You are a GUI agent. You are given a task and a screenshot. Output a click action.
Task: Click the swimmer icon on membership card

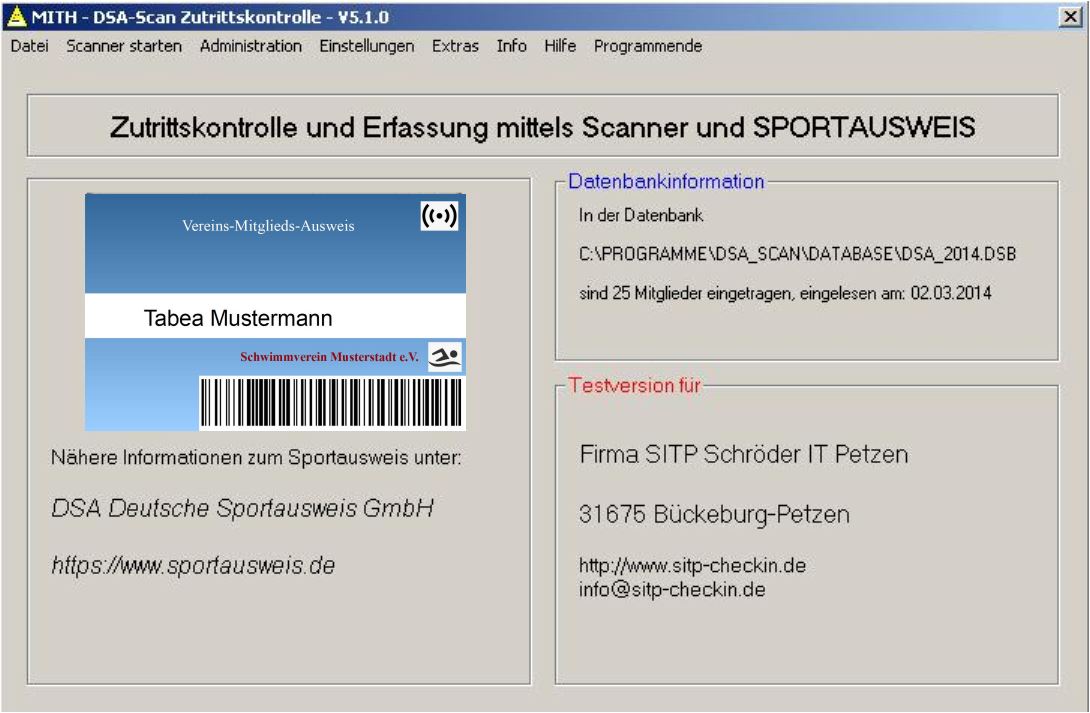click(x=445, y=357)
